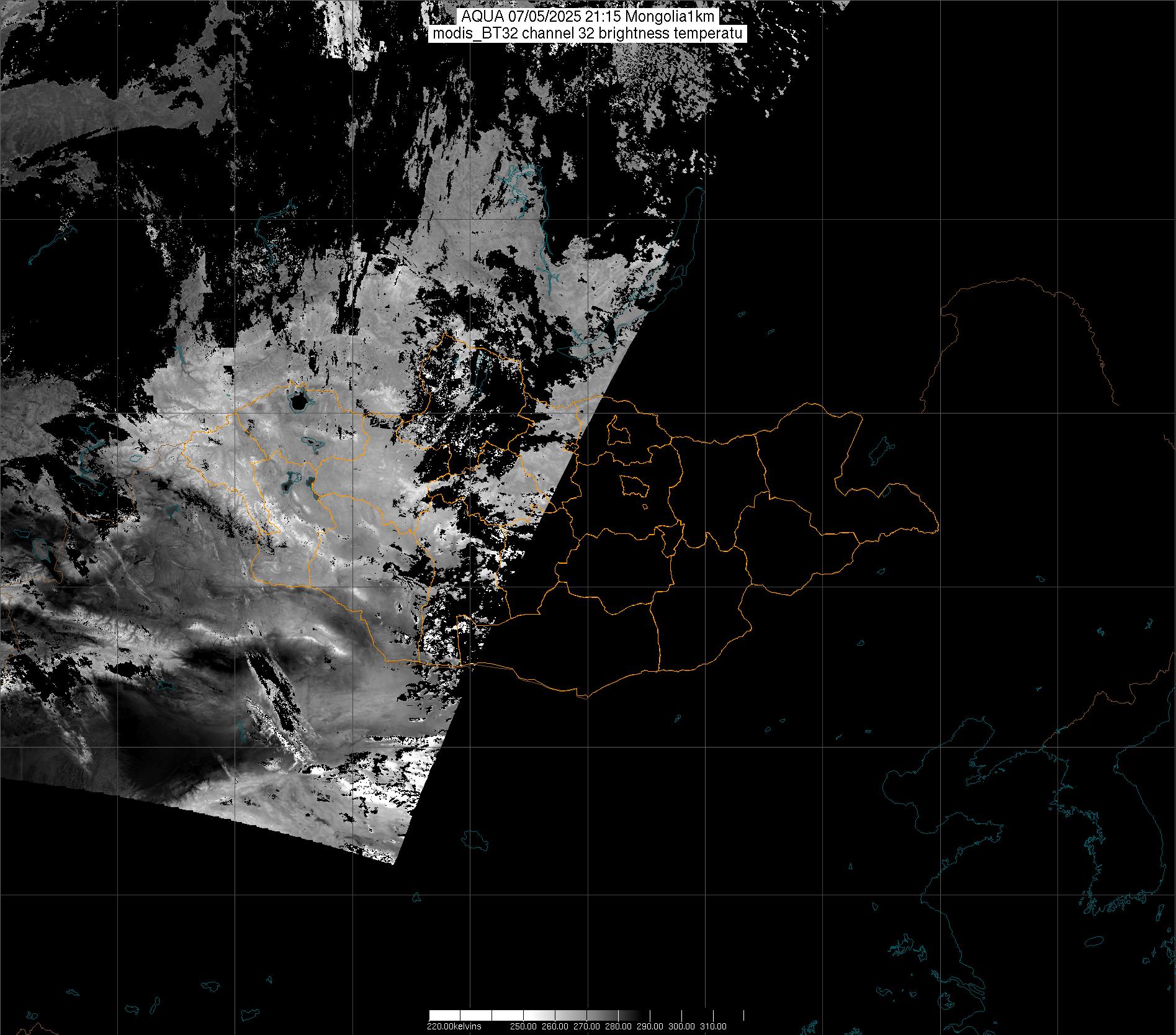
Task: Click the 'modis_BT32 channel 32 brightness temperatu' caption
Action: [588, 34]
